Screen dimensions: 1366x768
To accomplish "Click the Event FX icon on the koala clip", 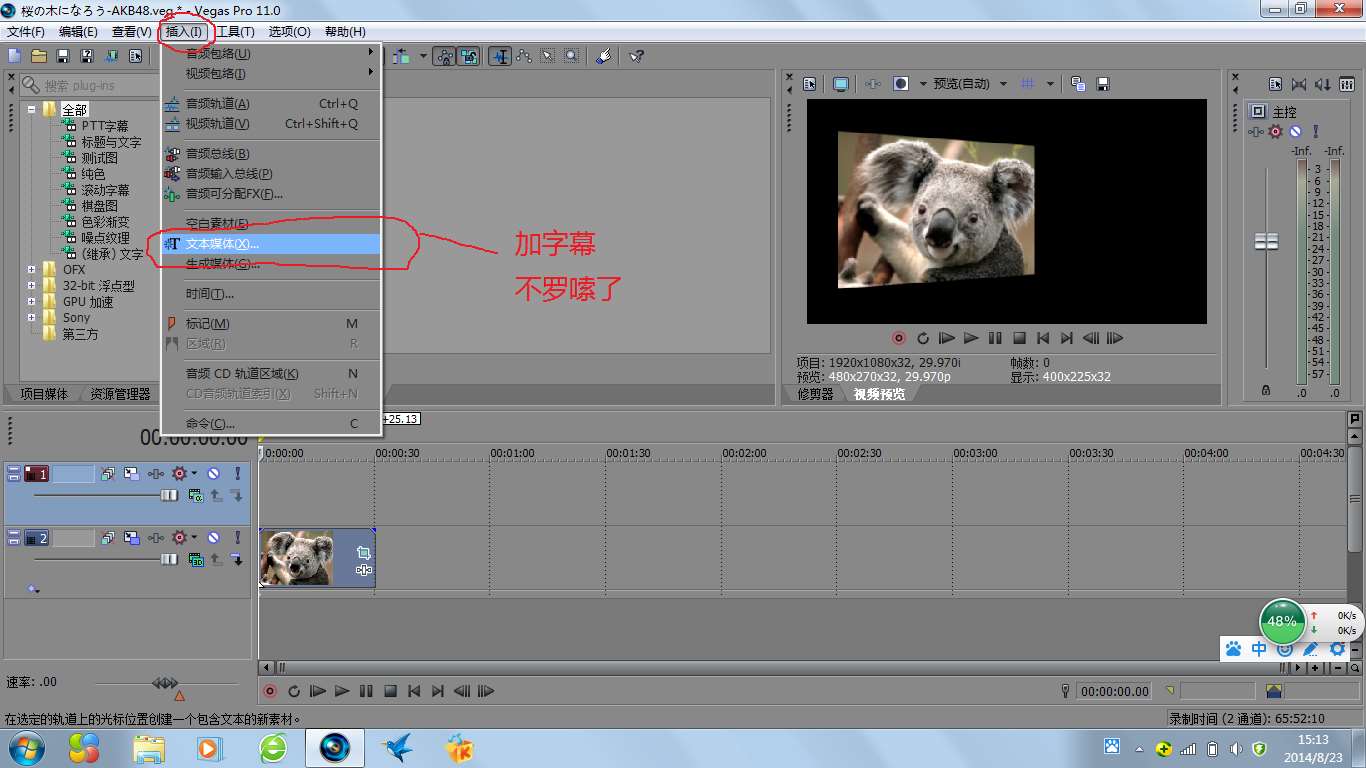I will tap(363, 570).
